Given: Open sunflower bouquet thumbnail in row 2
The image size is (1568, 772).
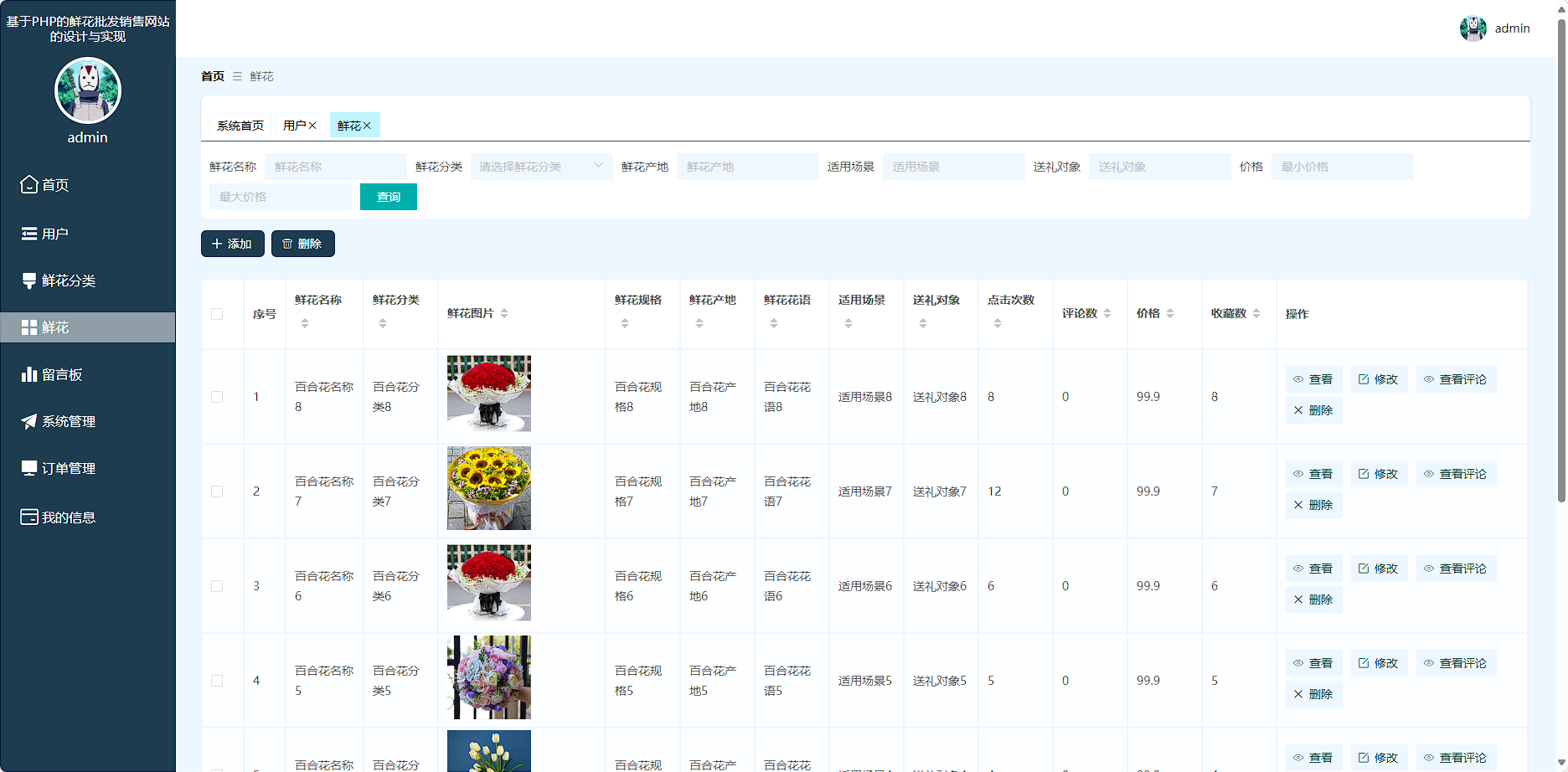Looking at the screenshot, I should (x=489, y=488).
